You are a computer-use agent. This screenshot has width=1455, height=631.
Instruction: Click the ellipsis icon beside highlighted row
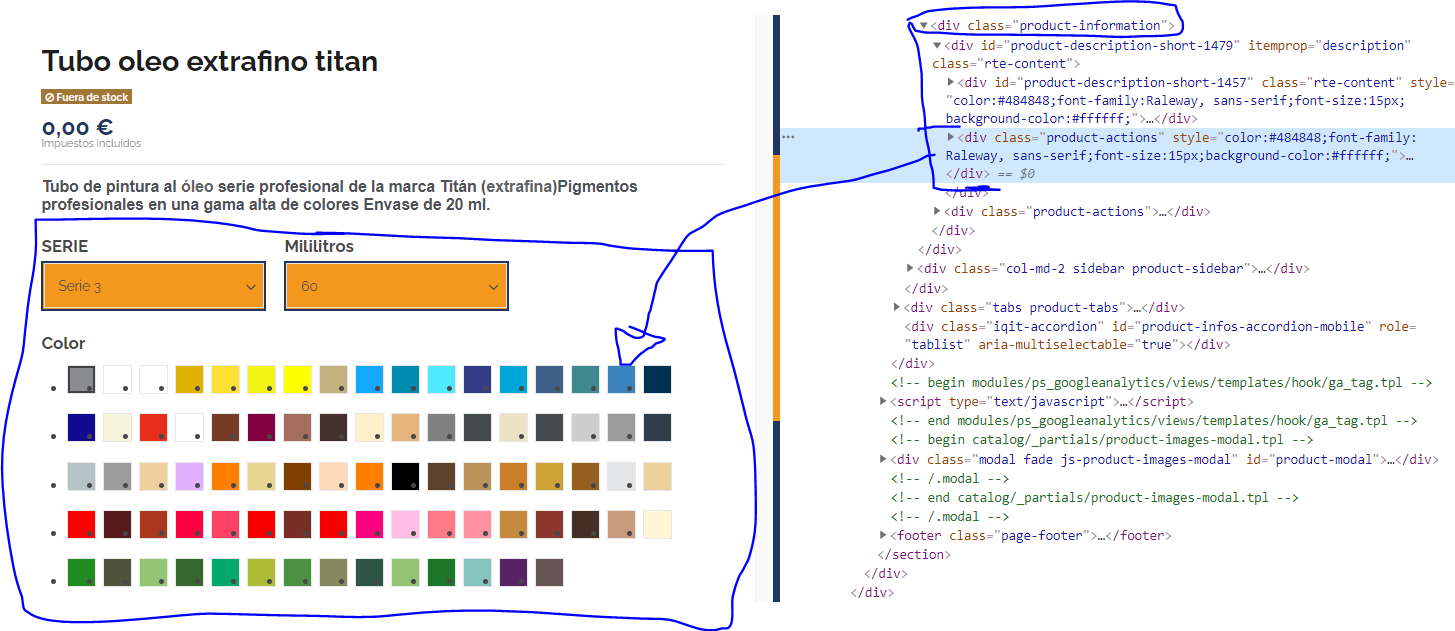[x=788, y=137]
